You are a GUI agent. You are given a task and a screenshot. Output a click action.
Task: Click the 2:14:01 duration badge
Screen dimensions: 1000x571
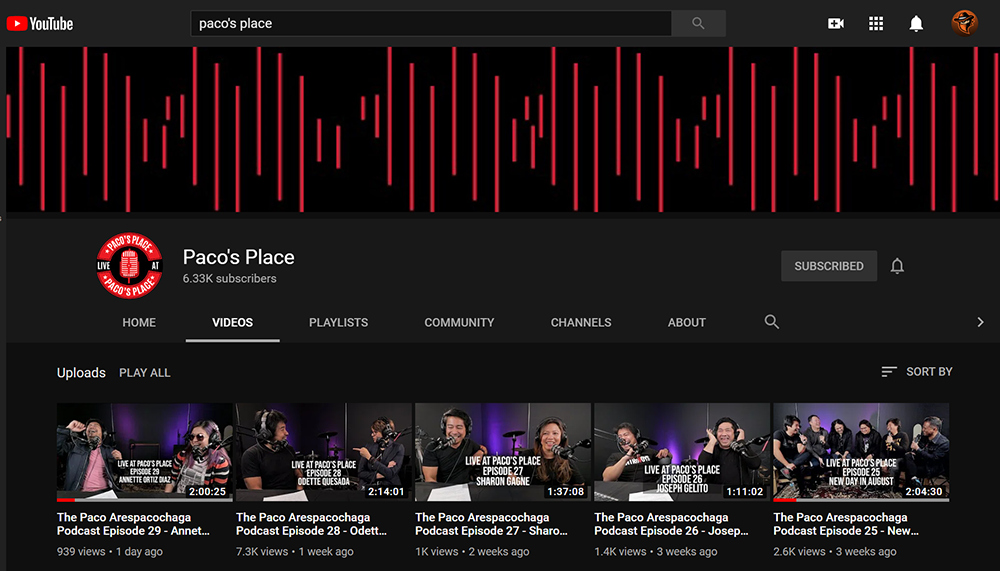pos(386,491)
